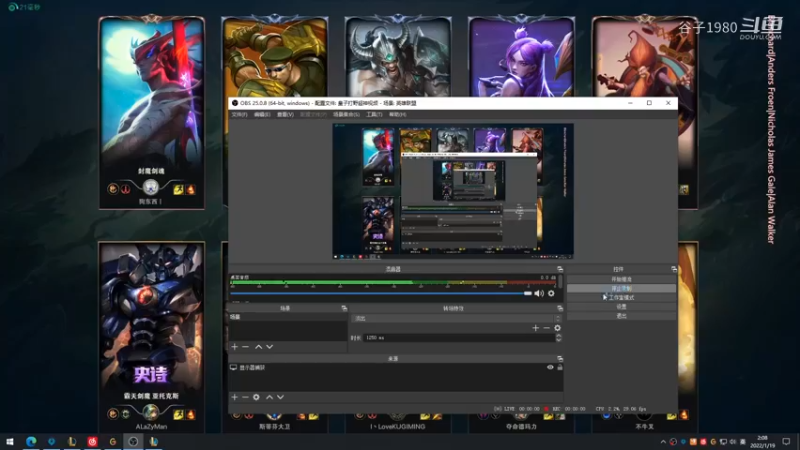Click the Start Streaming button
The height and width of the screenshot is (450, 800).
tap(621, 279)
